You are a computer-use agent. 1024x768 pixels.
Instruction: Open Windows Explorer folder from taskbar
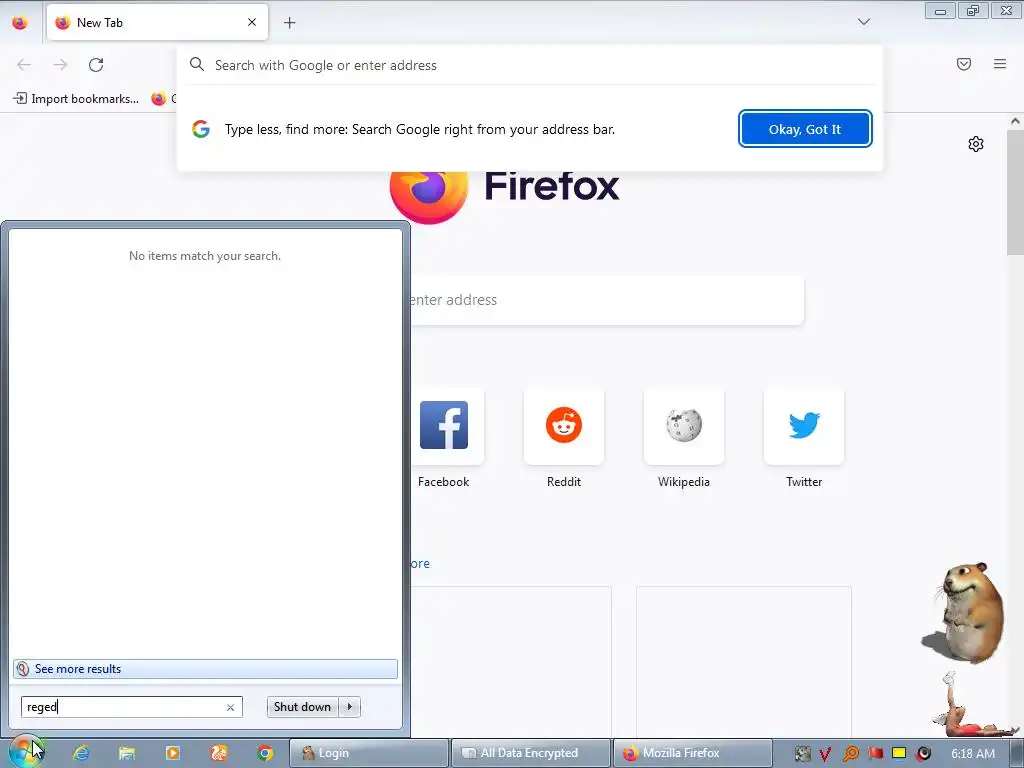click(127, 753)
